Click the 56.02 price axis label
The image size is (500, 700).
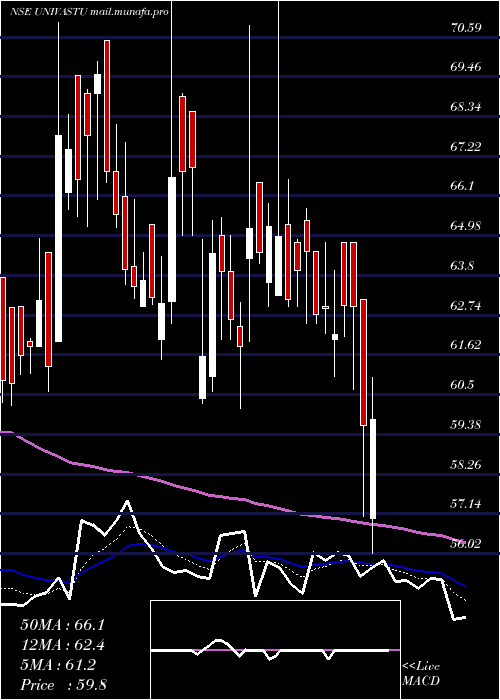(466, 543)
